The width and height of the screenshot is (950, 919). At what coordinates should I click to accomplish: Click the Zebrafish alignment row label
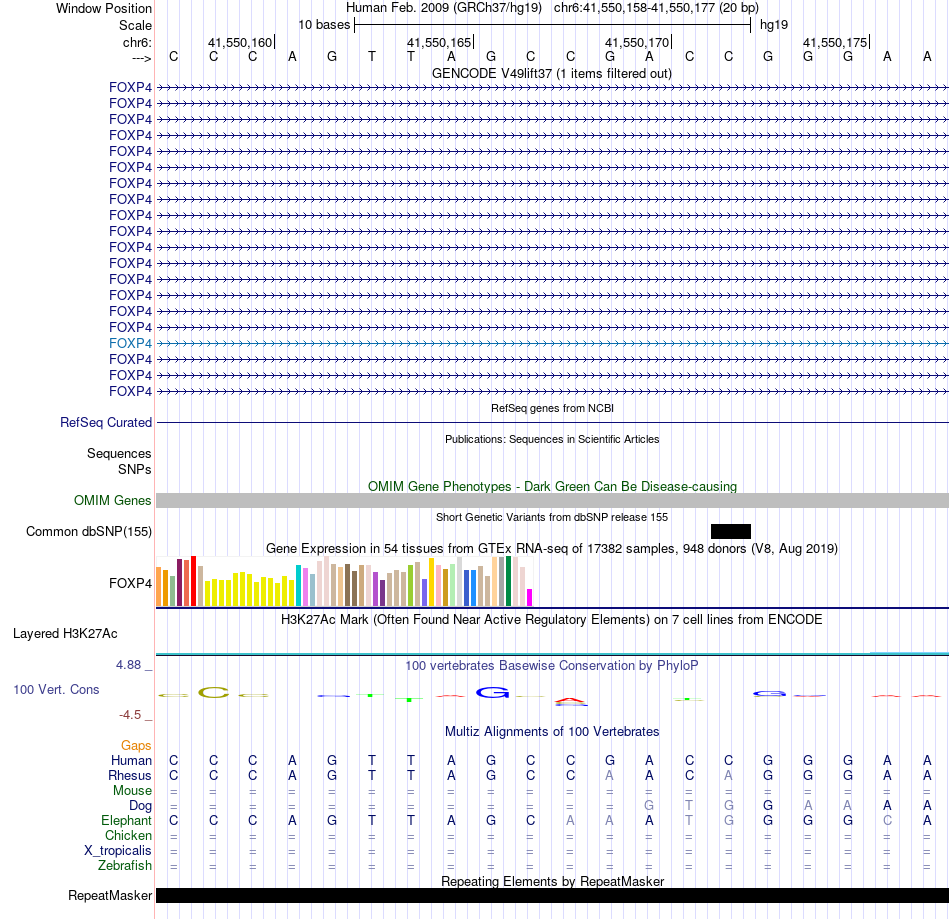click(125, 865)
